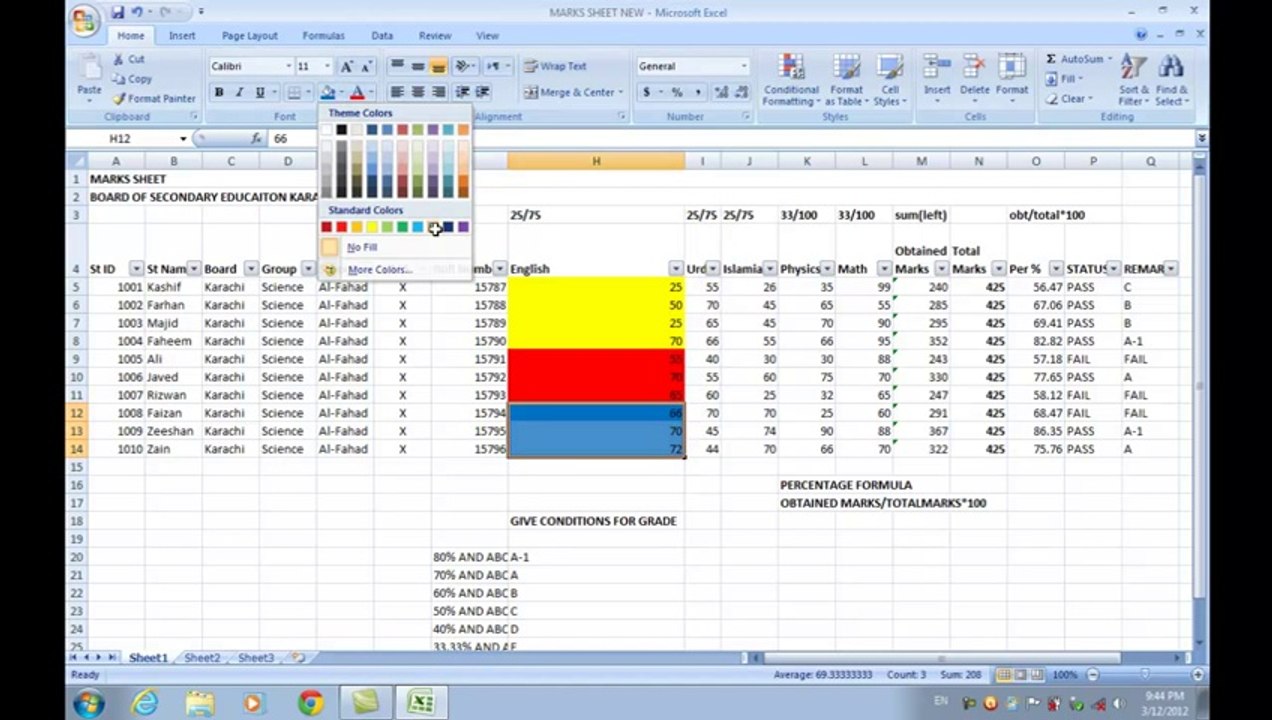The height and width of the screenshot is (720, 1272).
Task: Open the Name Box H12 dropdown arrow
Action: click(183, 139)
